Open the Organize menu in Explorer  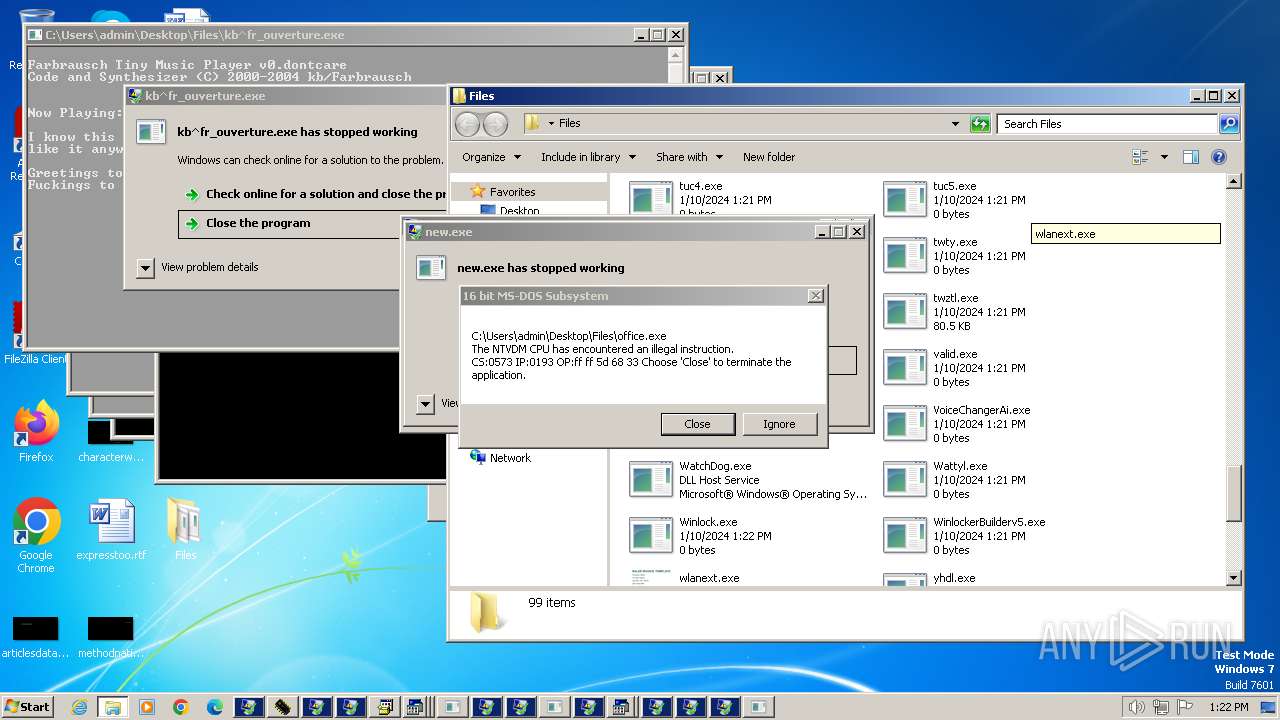click(x=491, y=157)
